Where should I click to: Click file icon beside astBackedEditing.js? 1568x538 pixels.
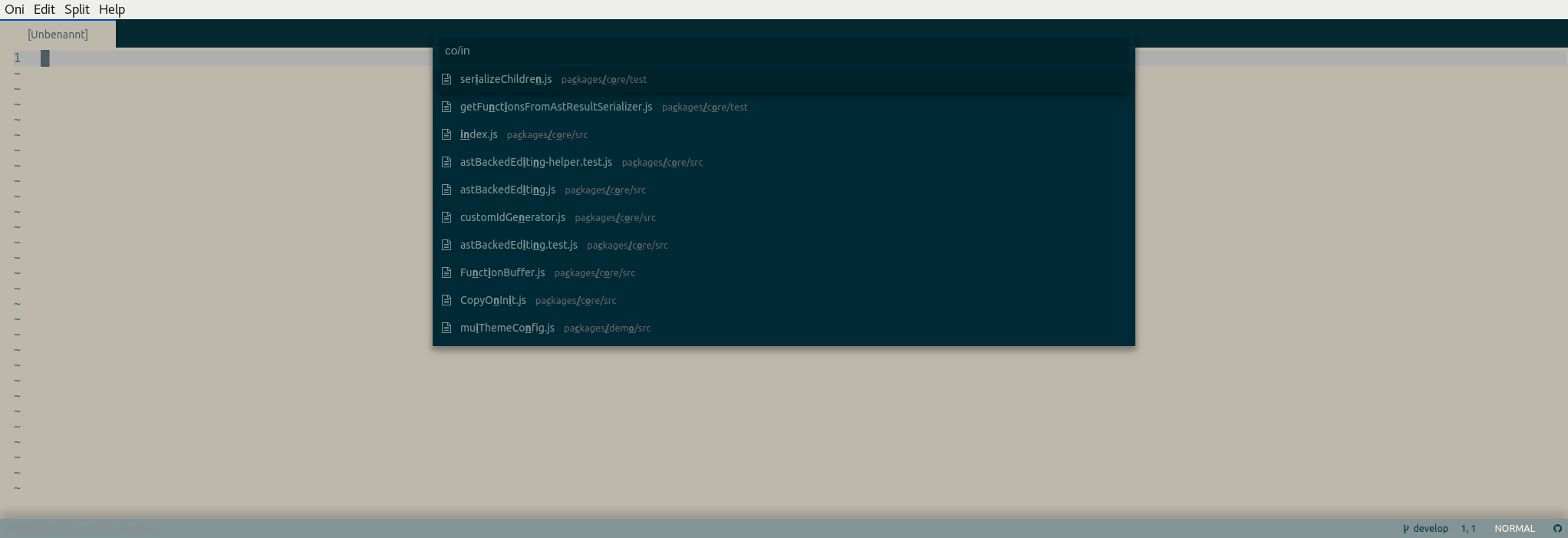[446, 190]
